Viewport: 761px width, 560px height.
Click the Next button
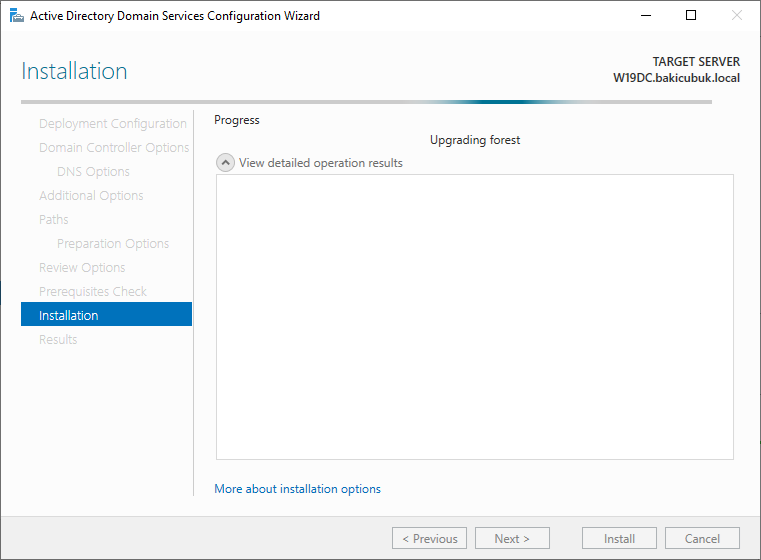[513, 538]
